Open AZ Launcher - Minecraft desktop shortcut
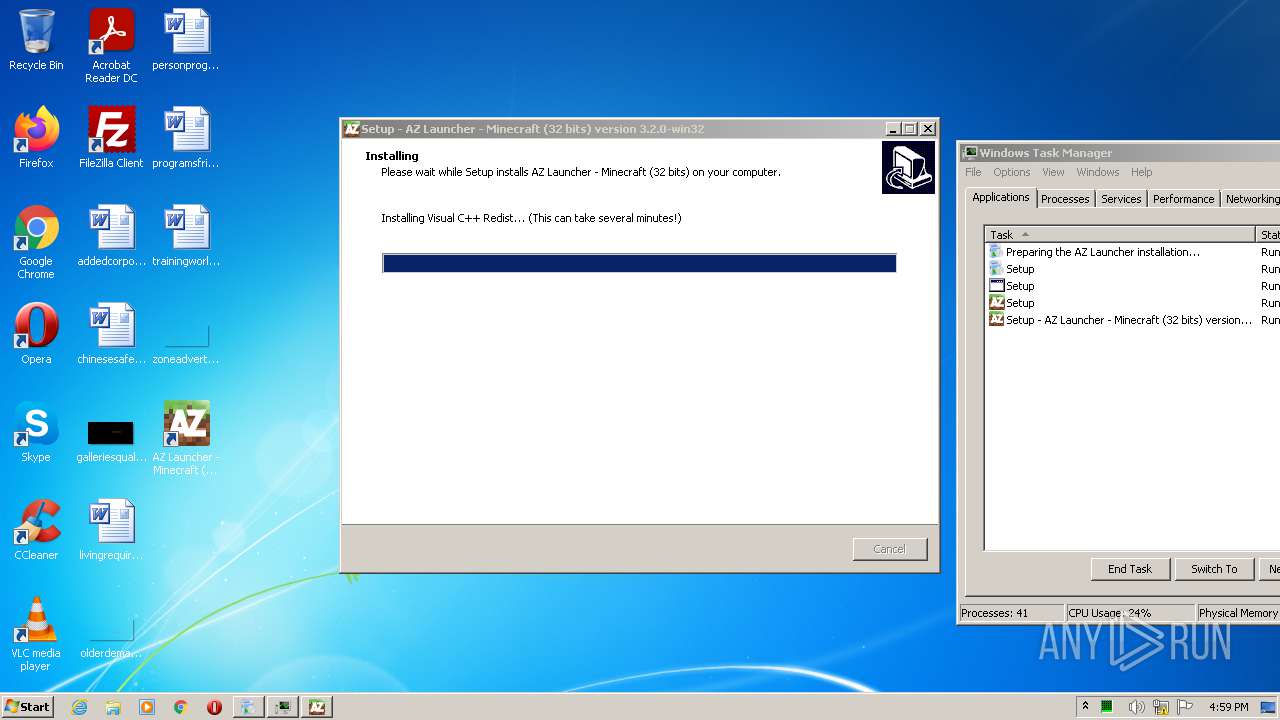The image size is (1280, 720). tap(186, 438)
